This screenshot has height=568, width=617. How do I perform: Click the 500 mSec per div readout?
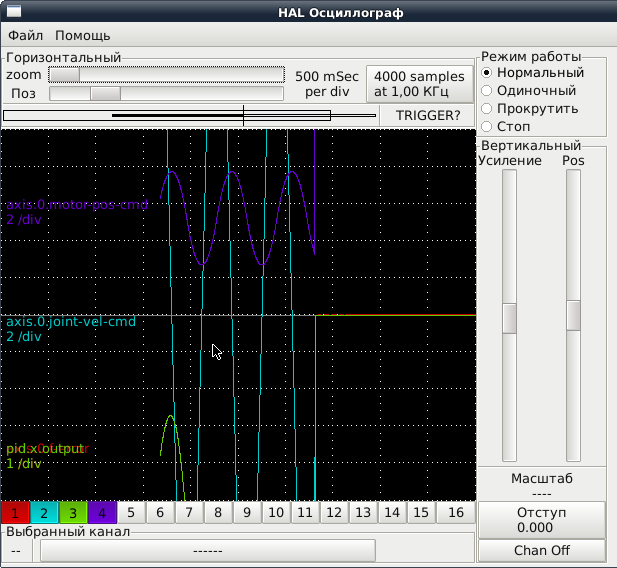pos(327,84)
